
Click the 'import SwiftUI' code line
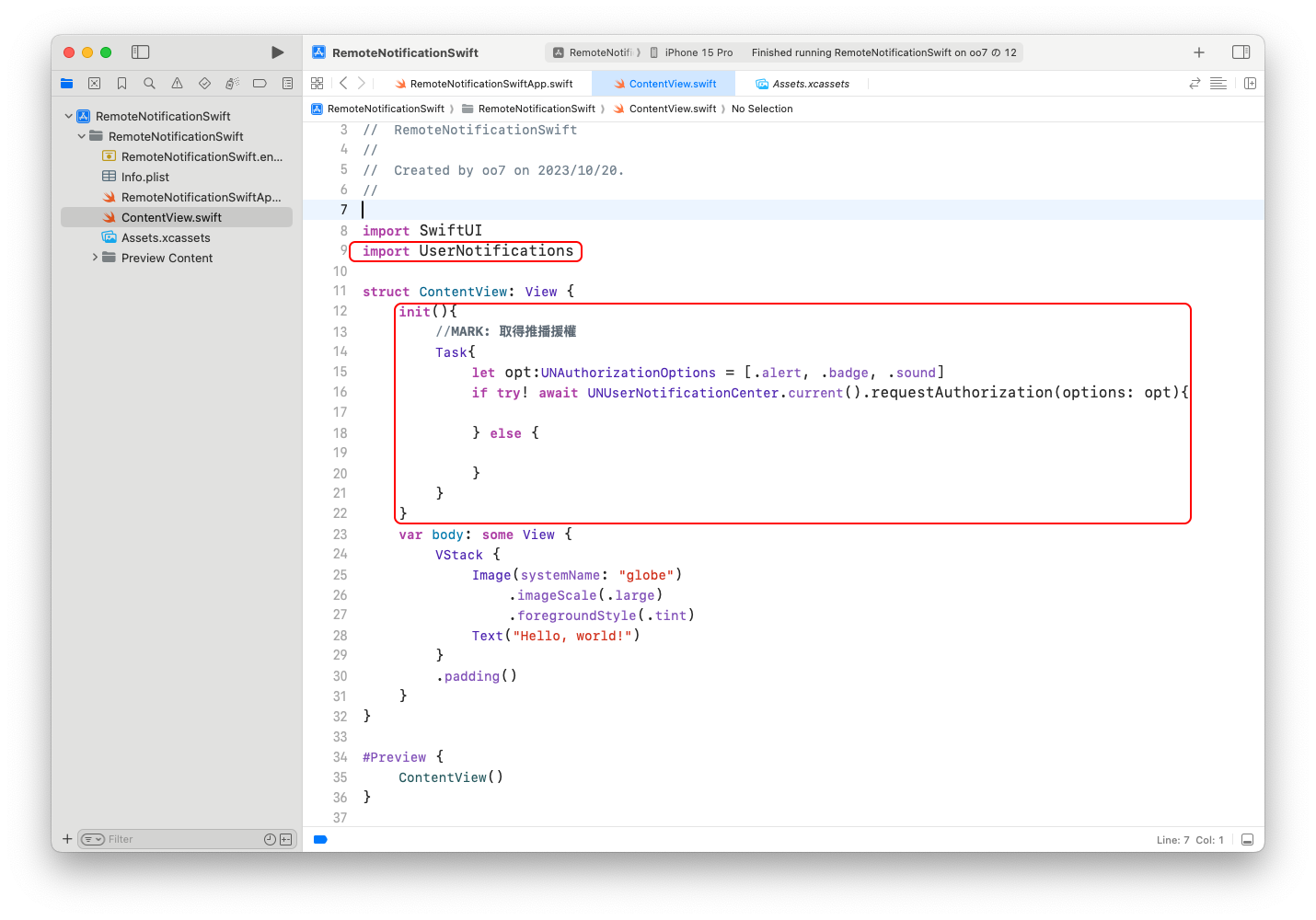click(x=422, y=230)
